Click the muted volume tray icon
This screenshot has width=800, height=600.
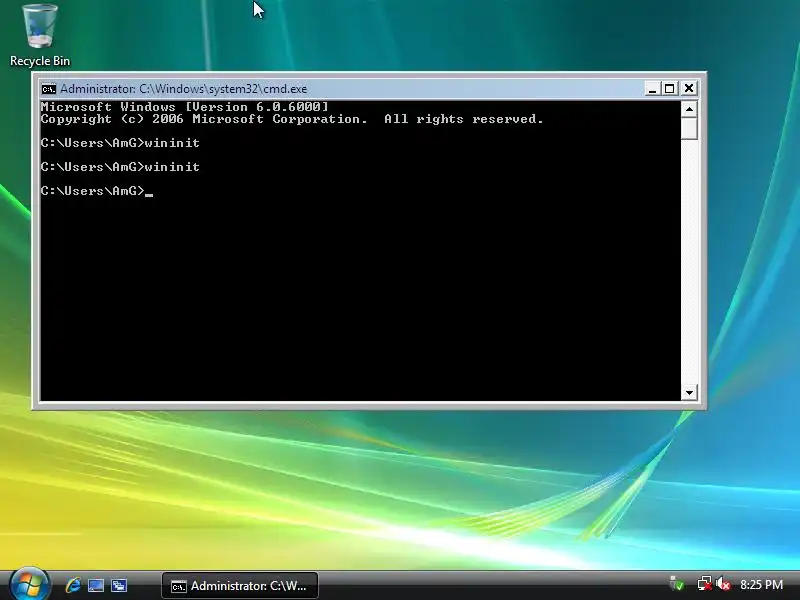pyautogui.click(x=723, y=584)
